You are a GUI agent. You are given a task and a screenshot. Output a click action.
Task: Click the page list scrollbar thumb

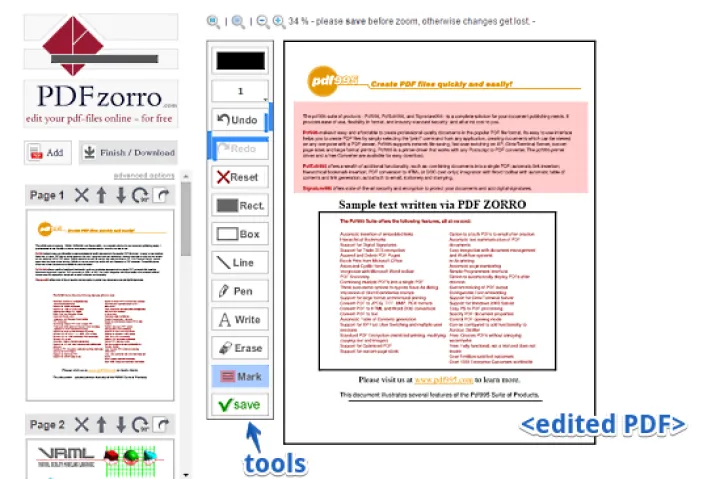coord(186,219)
